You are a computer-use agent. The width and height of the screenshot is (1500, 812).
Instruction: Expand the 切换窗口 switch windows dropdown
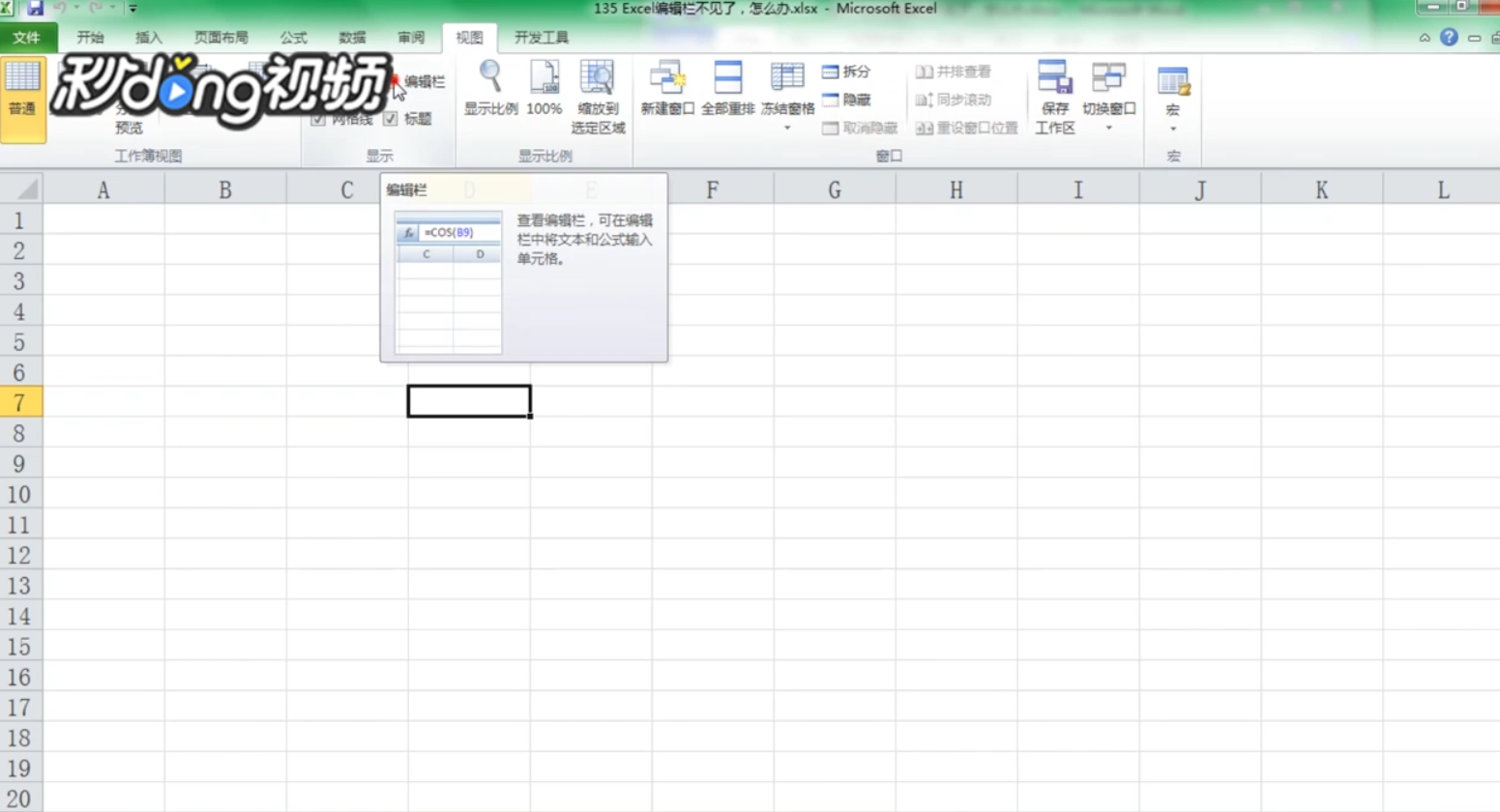click(1108, 128)
